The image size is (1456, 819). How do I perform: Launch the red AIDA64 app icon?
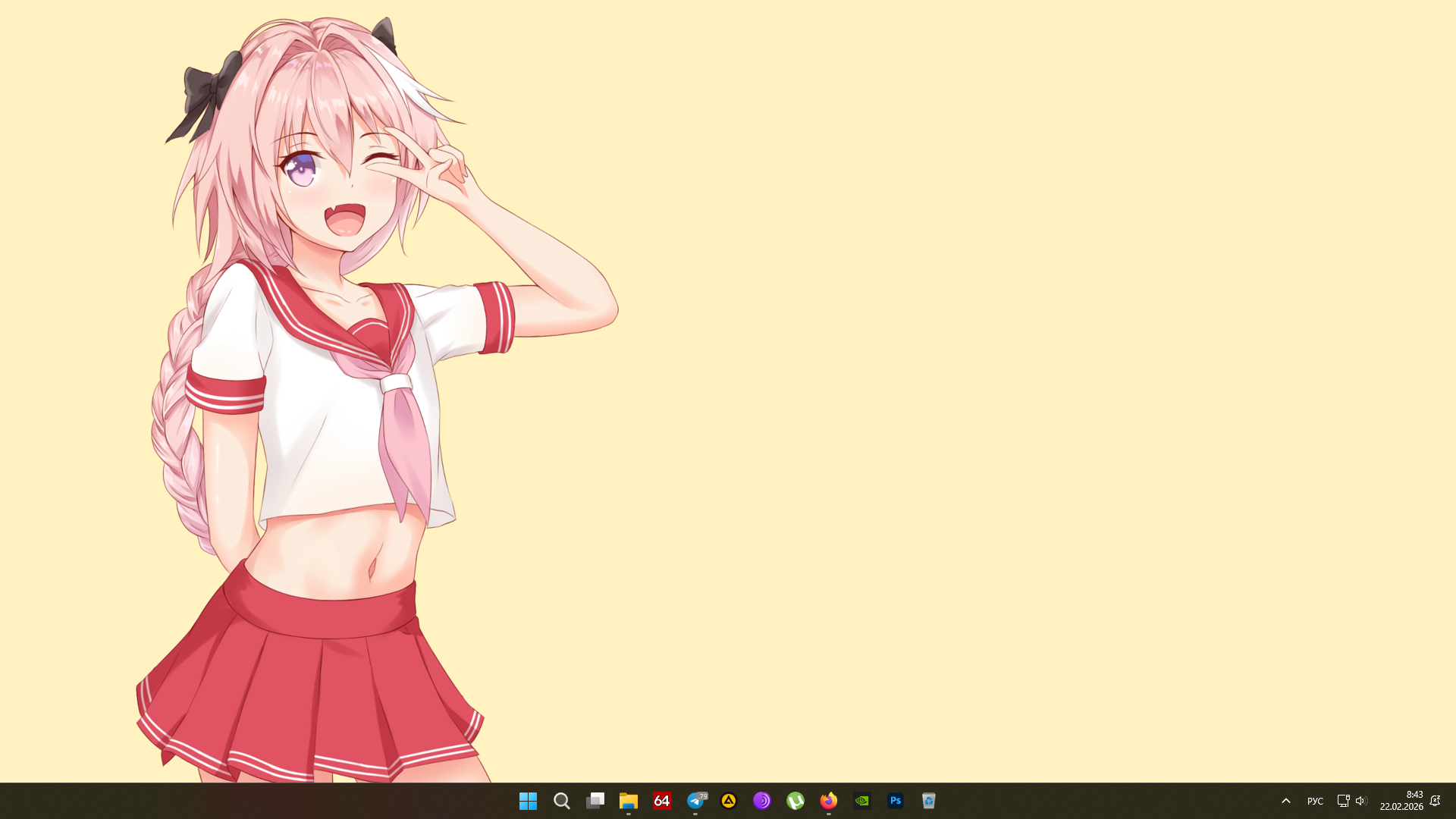662,801
